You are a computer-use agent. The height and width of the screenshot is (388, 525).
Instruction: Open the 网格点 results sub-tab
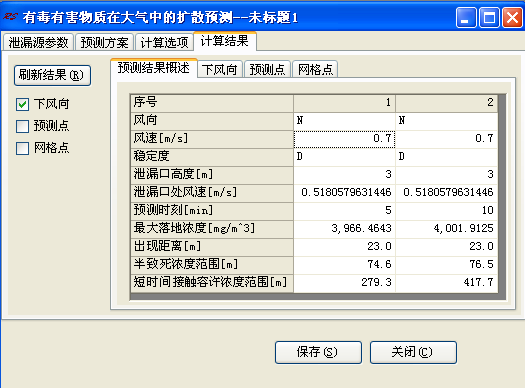315,69
